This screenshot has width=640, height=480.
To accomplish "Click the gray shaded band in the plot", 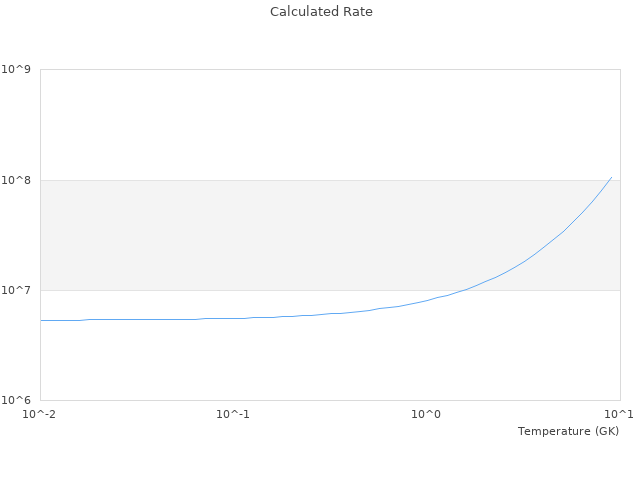I will 250,235.
